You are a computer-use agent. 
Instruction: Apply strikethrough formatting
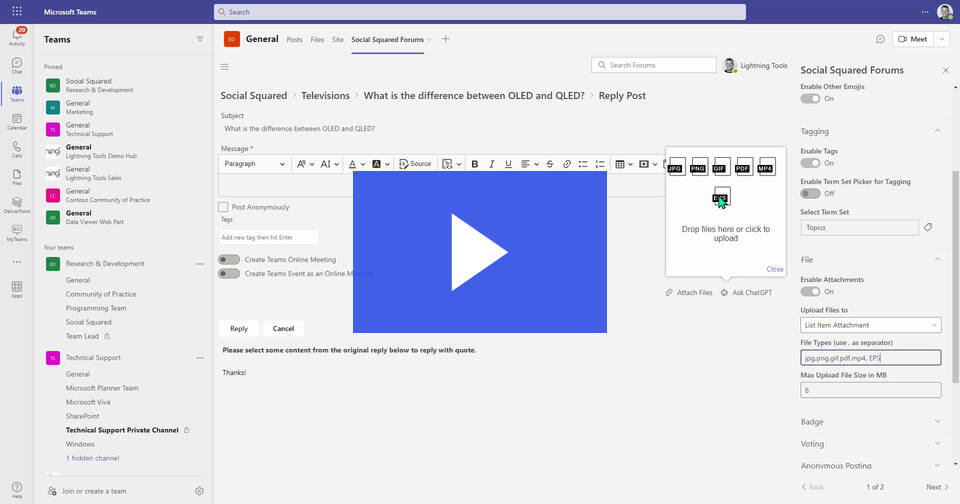point(550,164)
